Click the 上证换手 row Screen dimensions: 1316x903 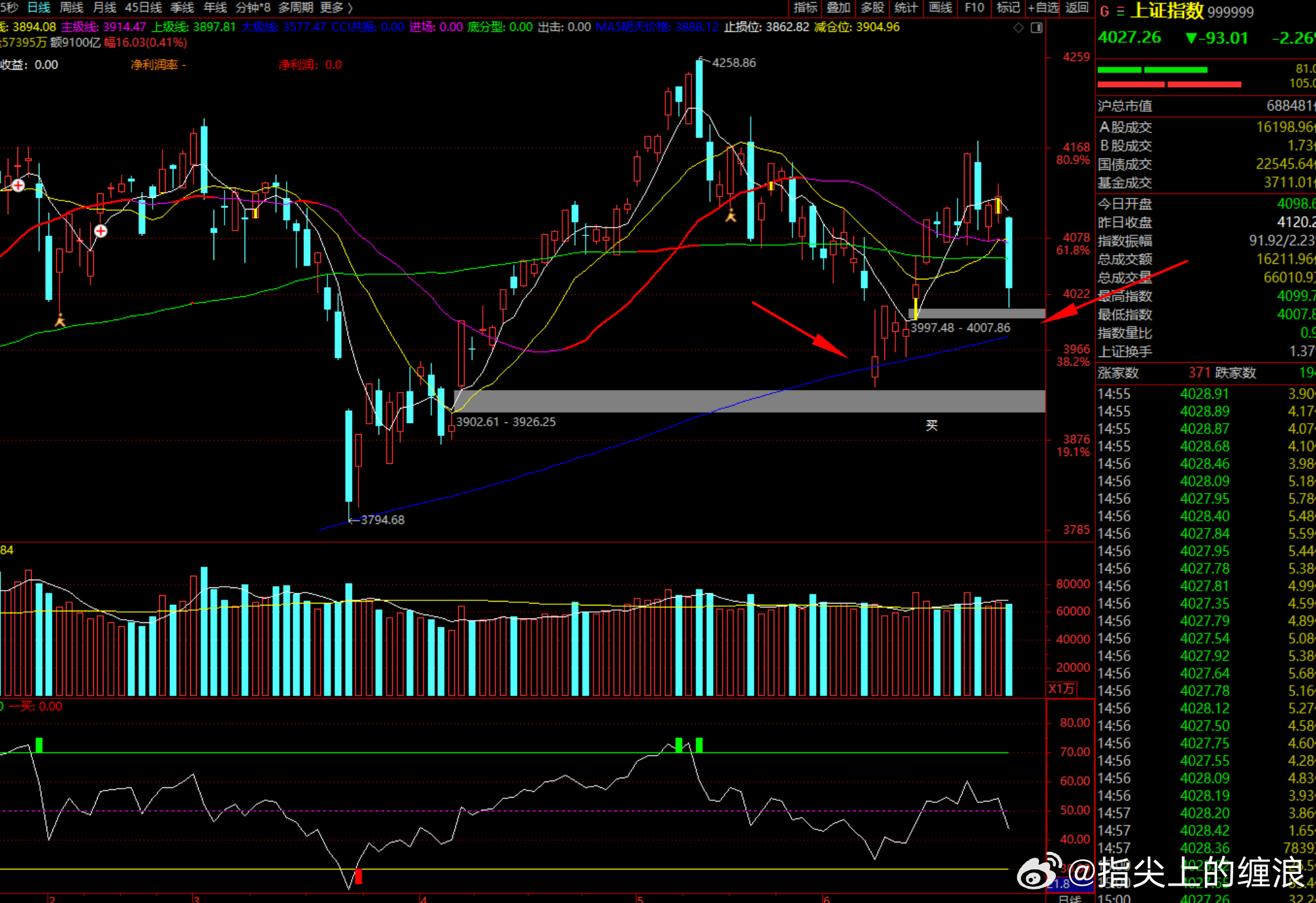tap(1206, 352)
